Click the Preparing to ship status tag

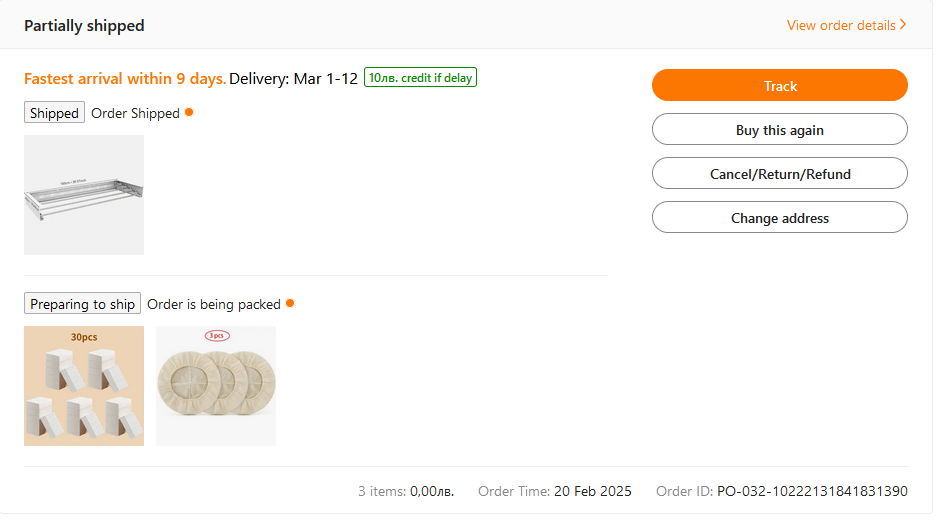point(82,304)
